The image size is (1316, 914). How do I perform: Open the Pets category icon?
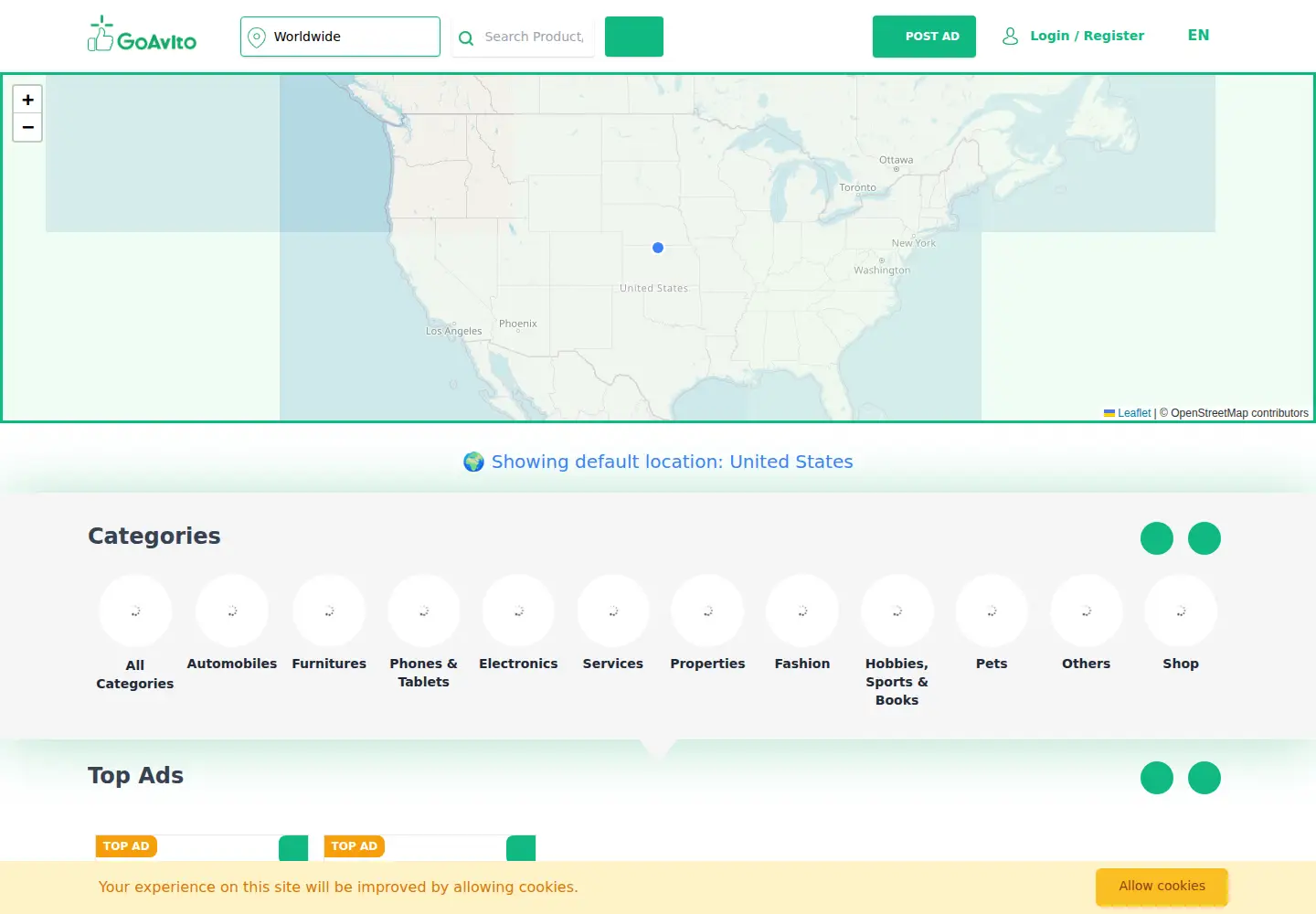(992, 611)
